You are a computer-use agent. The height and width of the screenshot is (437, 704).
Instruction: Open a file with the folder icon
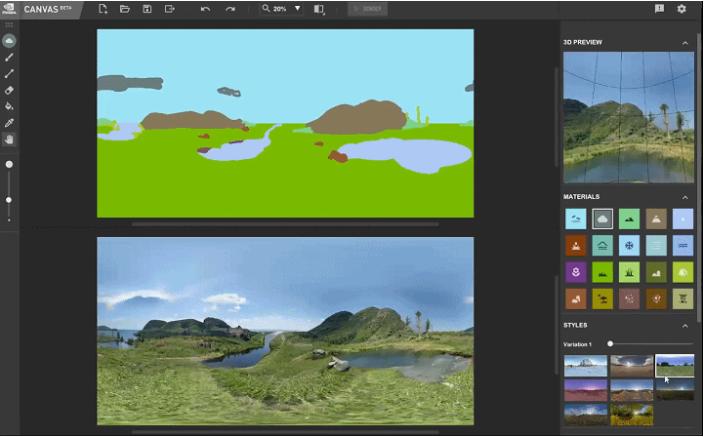[x=125, y=9]
